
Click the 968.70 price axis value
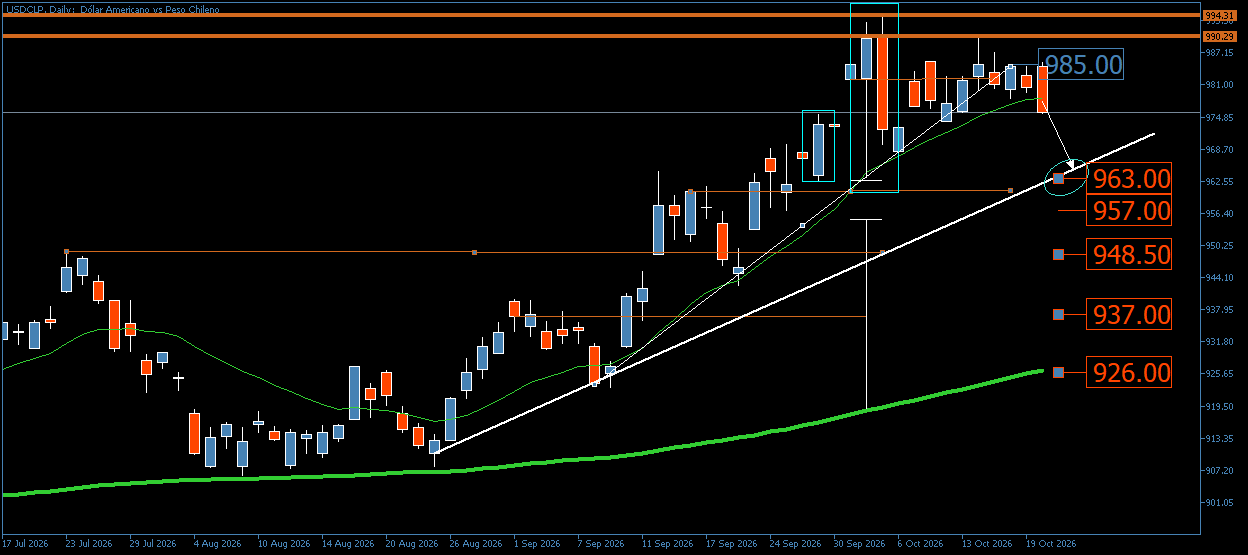point(1219,149)
